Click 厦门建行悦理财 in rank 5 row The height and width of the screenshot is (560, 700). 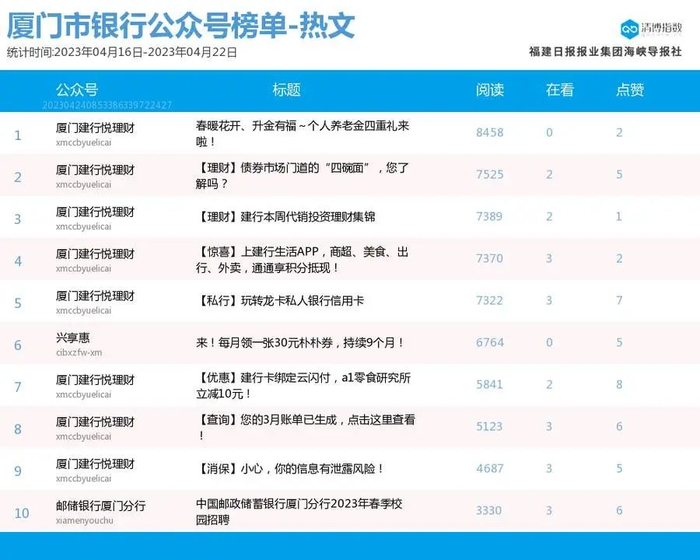tap(95, 296)
